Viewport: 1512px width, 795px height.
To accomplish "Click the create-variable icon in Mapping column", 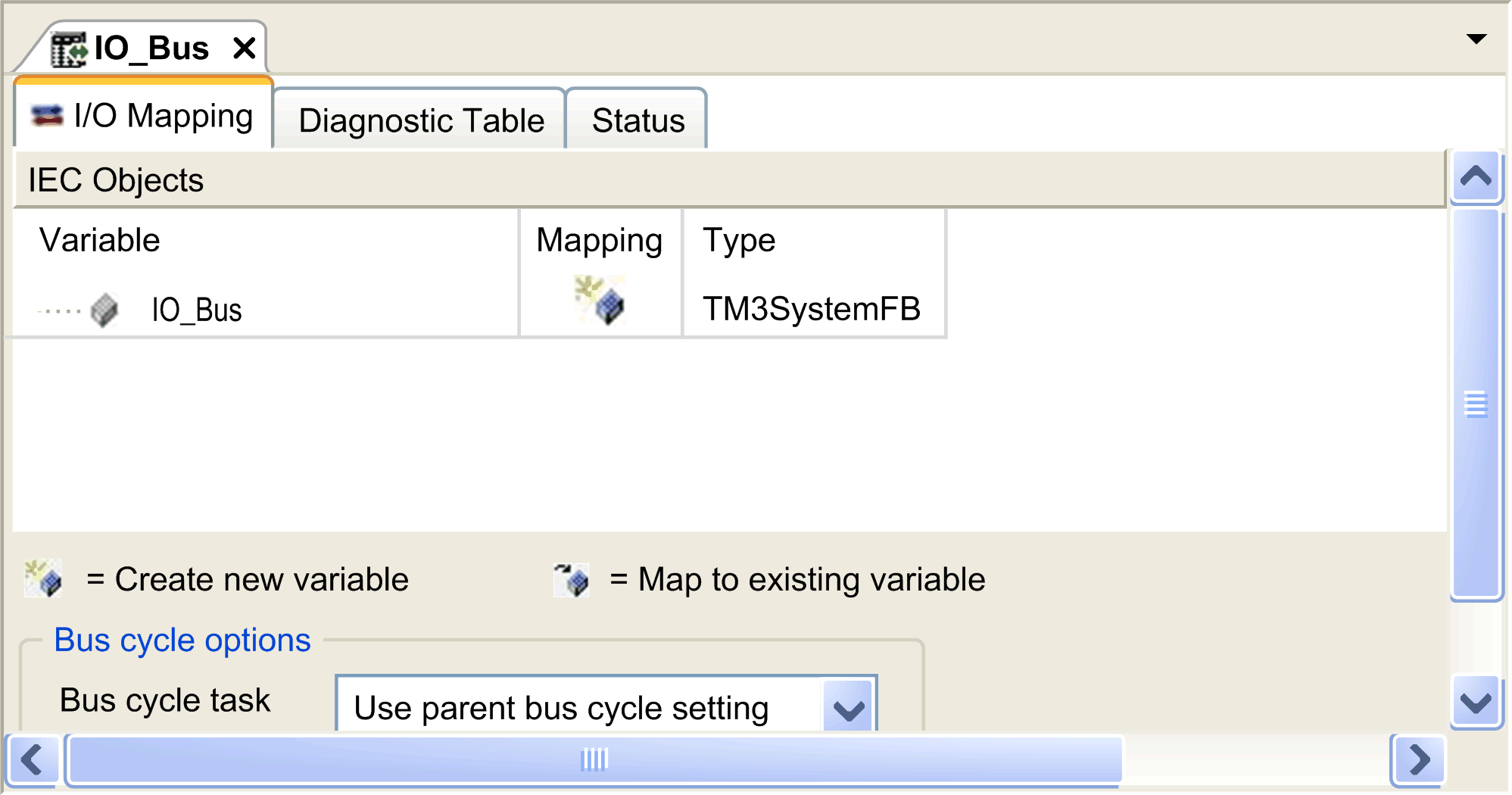I will pyautogui.click(x=600, y=300).
